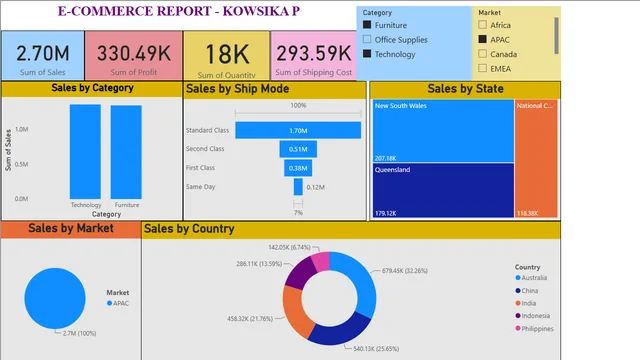Click the orange National Capital treemap tile
The height and width of the screenshot is (360, 640).
(x=536, y=158)
